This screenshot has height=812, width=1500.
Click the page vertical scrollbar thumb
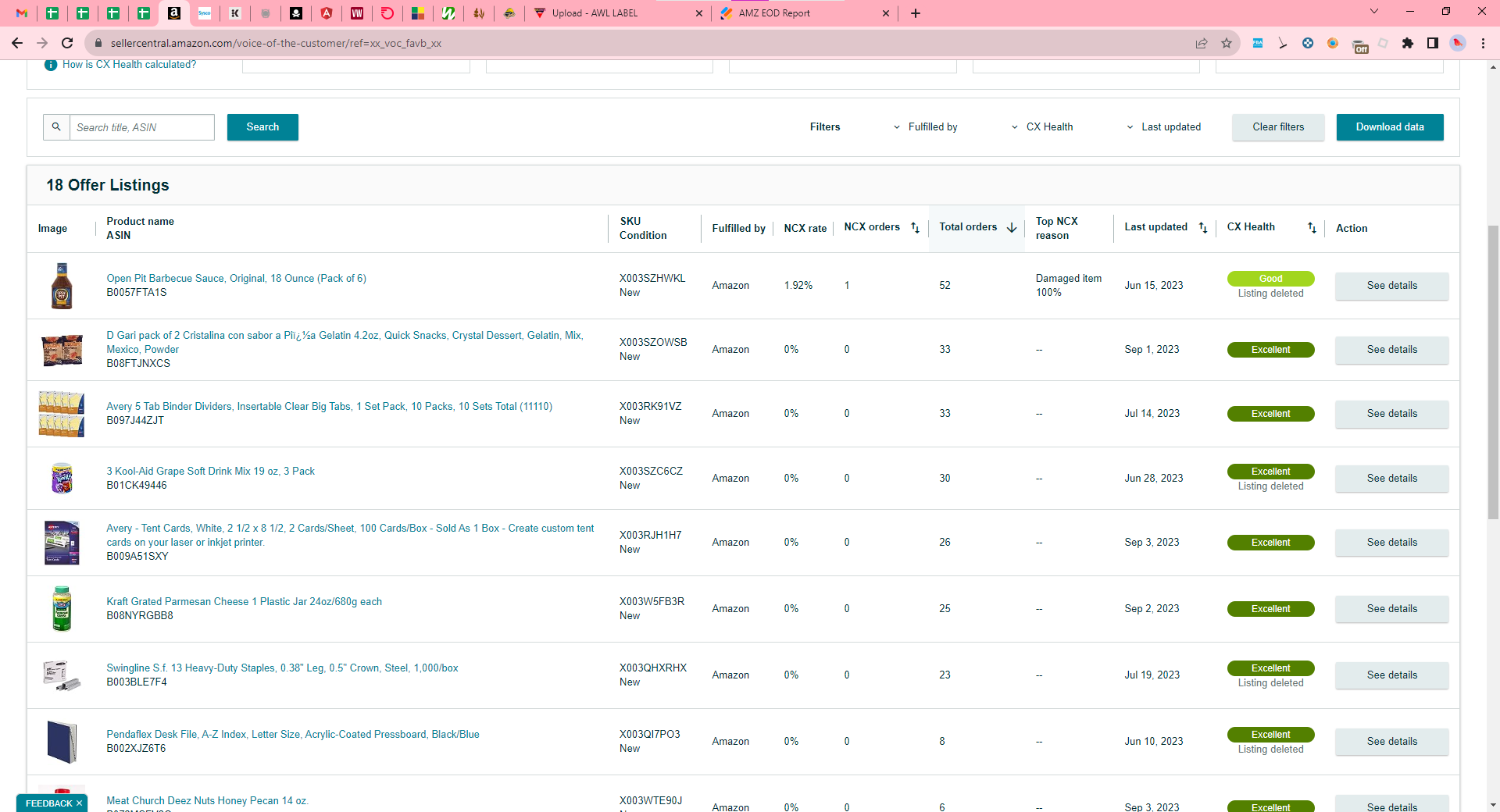coord(1493,372)
